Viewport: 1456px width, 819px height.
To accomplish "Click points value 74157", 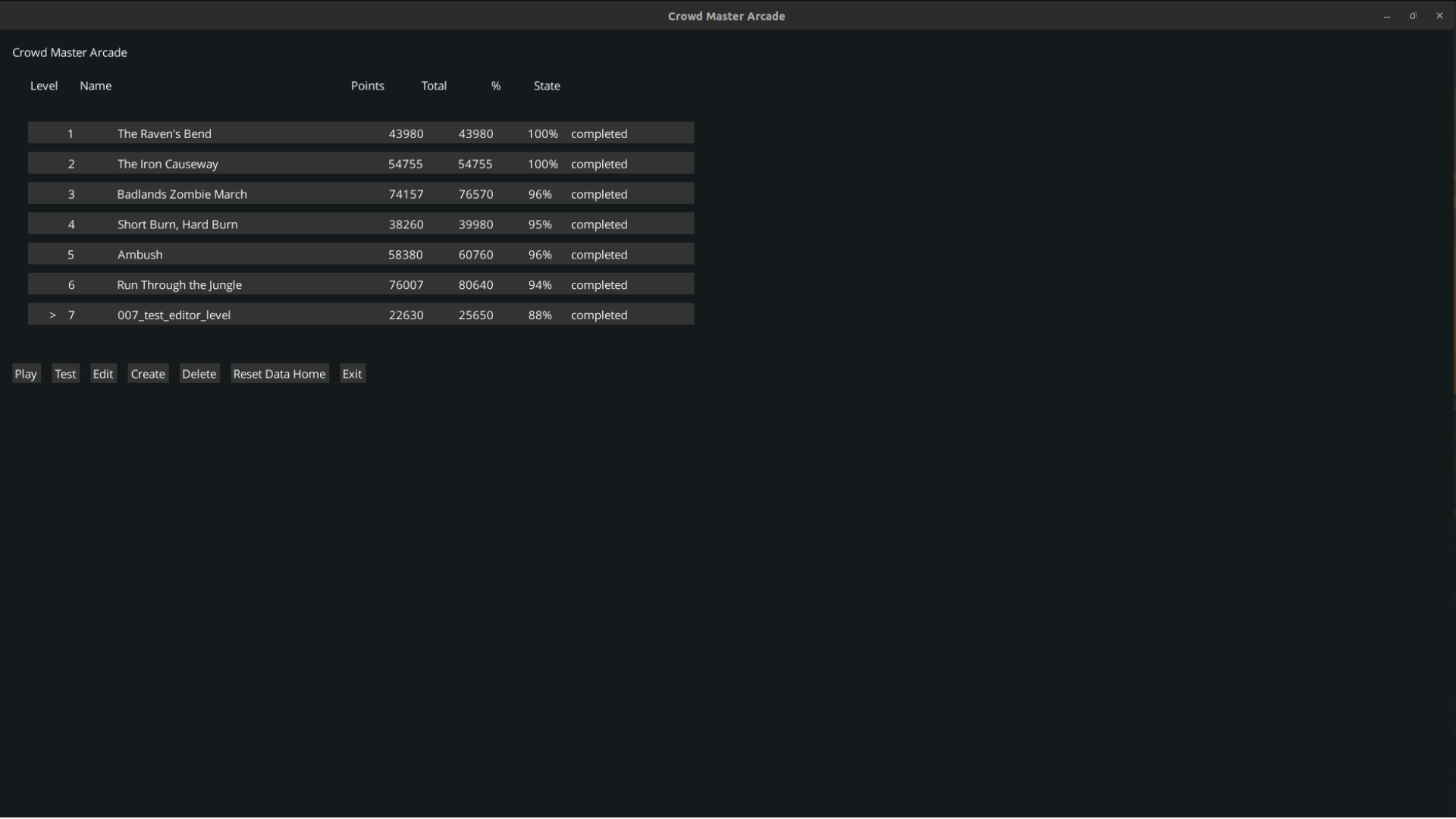I will tap(406, 194).
